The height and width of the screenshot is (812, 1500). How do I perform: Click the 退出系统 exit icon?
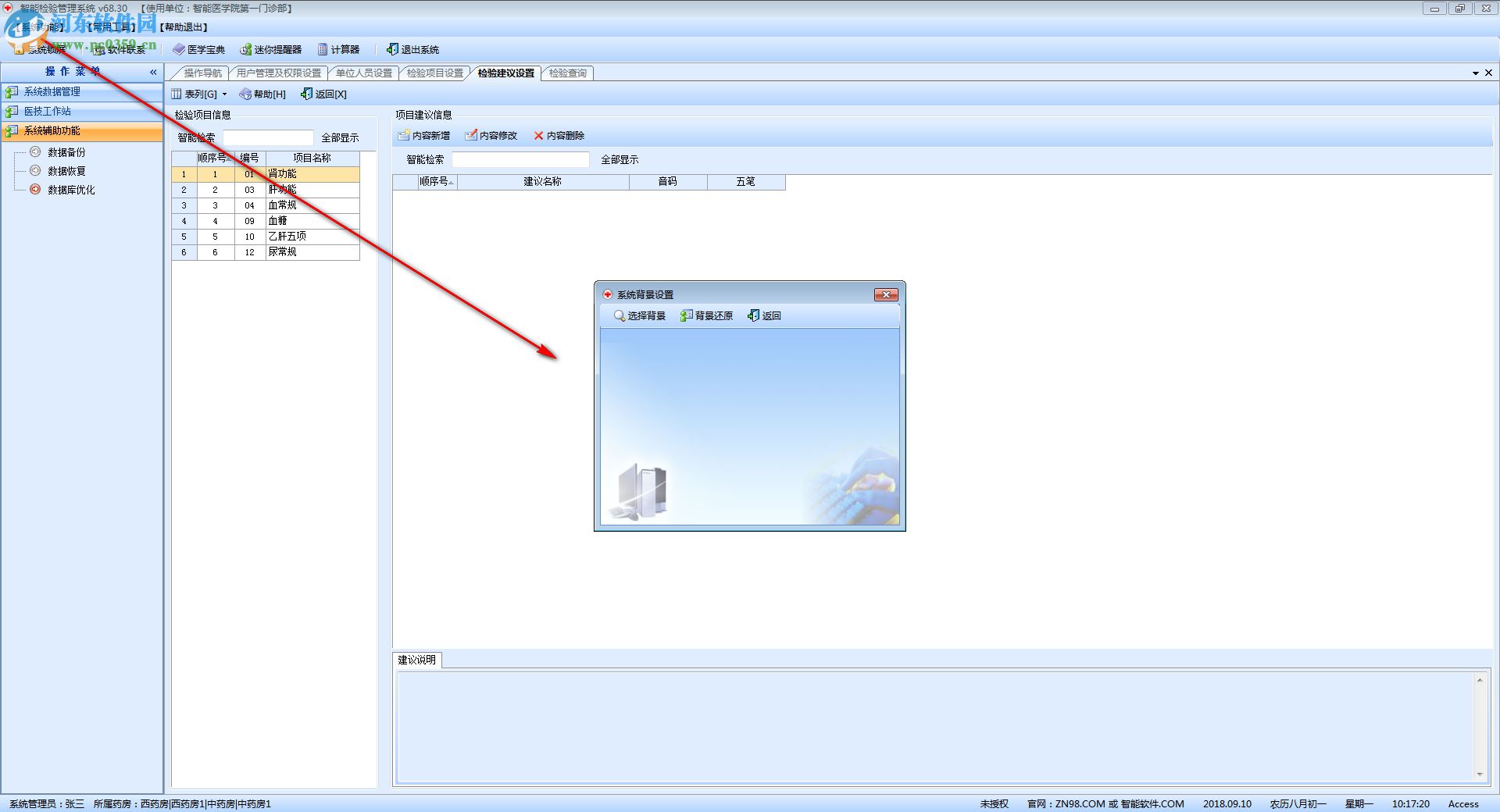392,49
